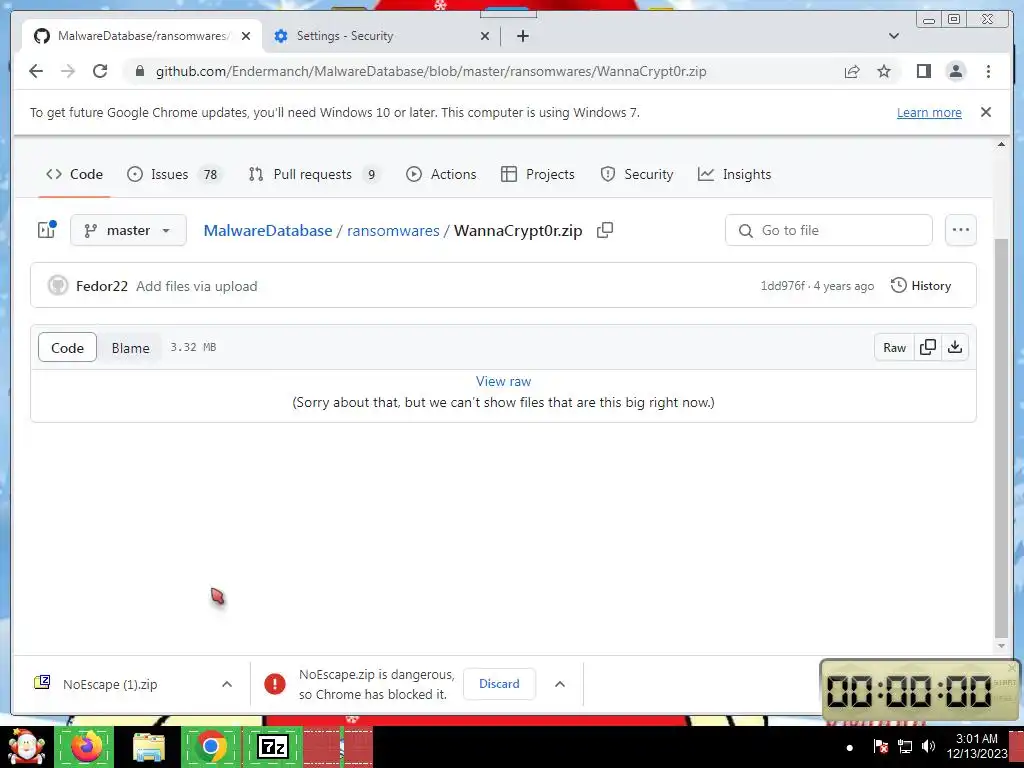1024x768 pixels.
Task: Reload the GitHub page
Action: 100,71
